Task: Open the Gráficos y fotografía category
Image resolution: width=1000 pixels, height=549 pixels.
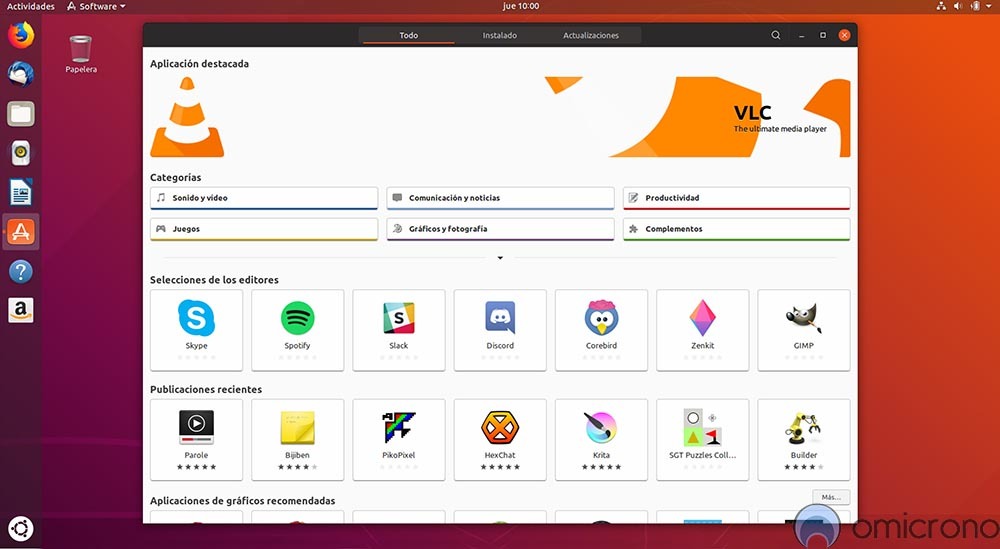Action: coord(500,229)
